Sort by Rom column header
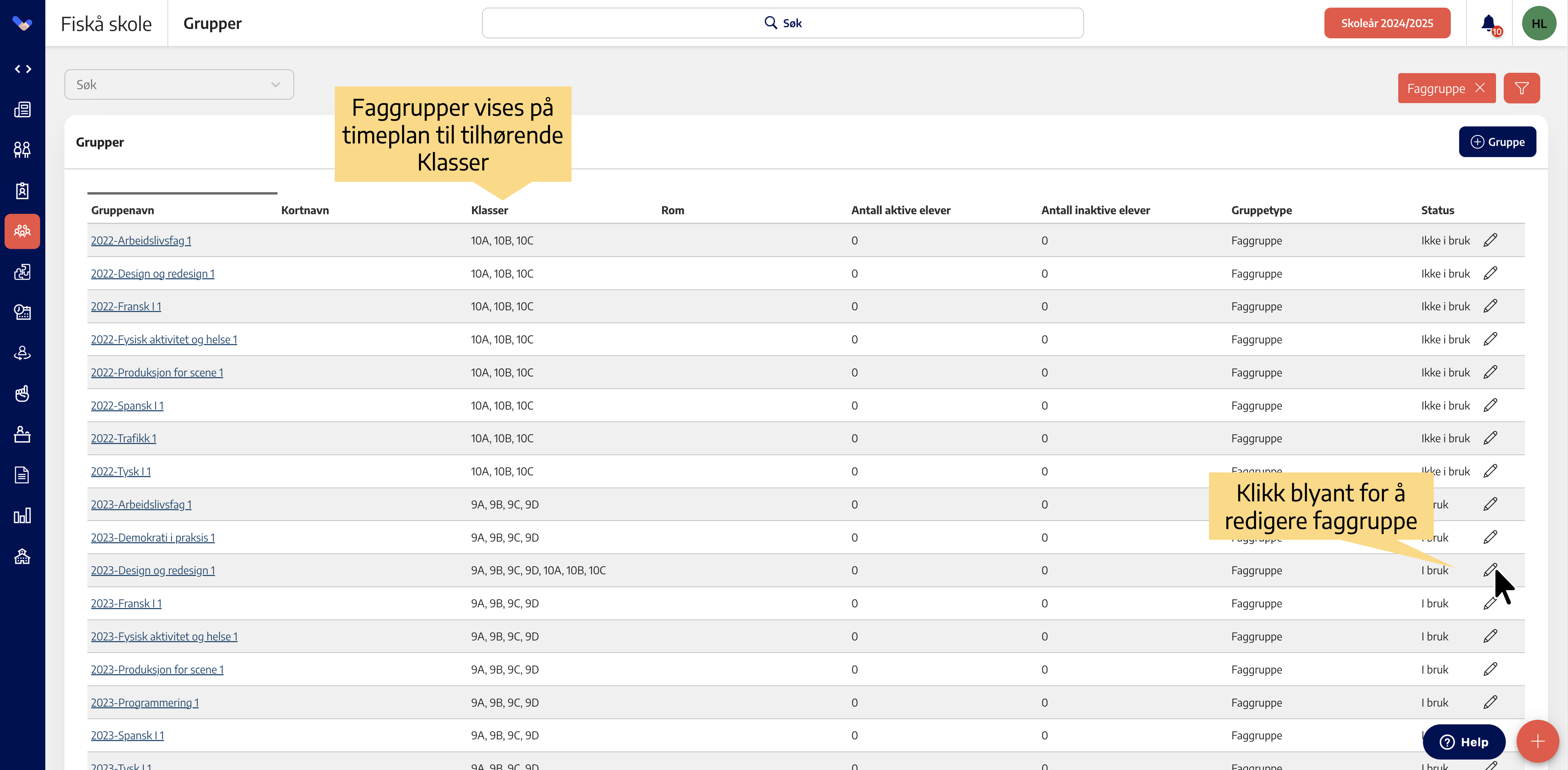Image resolution: width=1568 pixels, height=770 pixels. coord(673,210)
